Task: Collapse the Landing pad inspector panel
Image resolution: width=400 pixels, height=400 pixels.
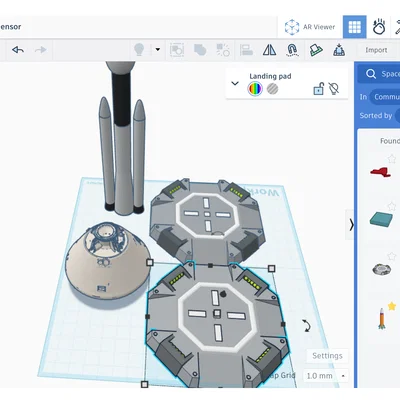Action: 235,83
